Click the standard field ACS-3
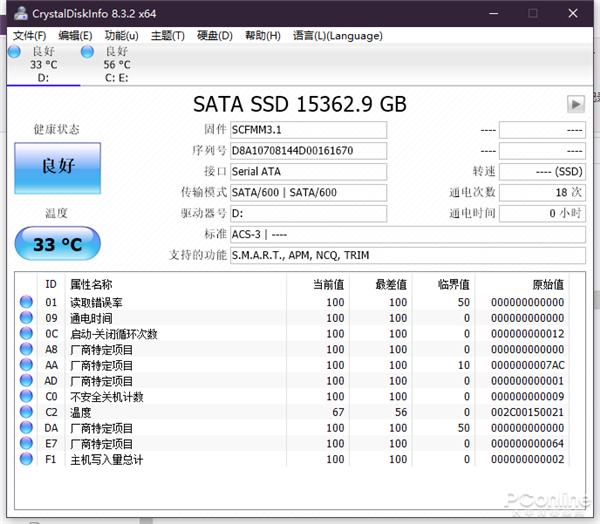600x524 pixels. tap(408, 234)
